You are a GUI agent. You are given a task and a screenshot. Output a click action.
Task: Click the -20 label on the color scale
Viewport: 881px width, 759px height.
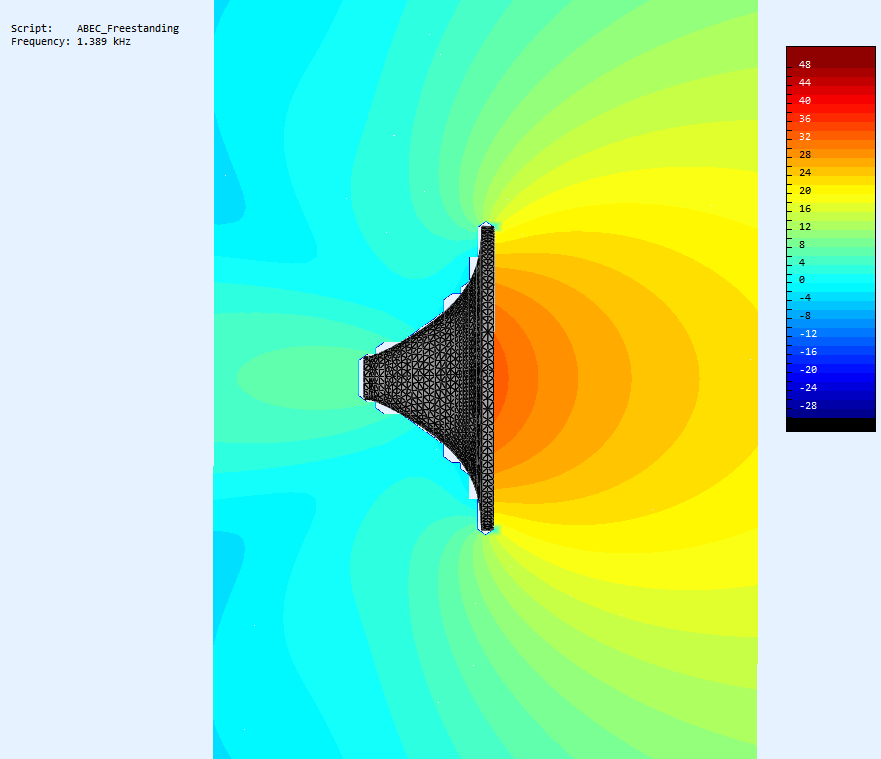click(808, 370)
